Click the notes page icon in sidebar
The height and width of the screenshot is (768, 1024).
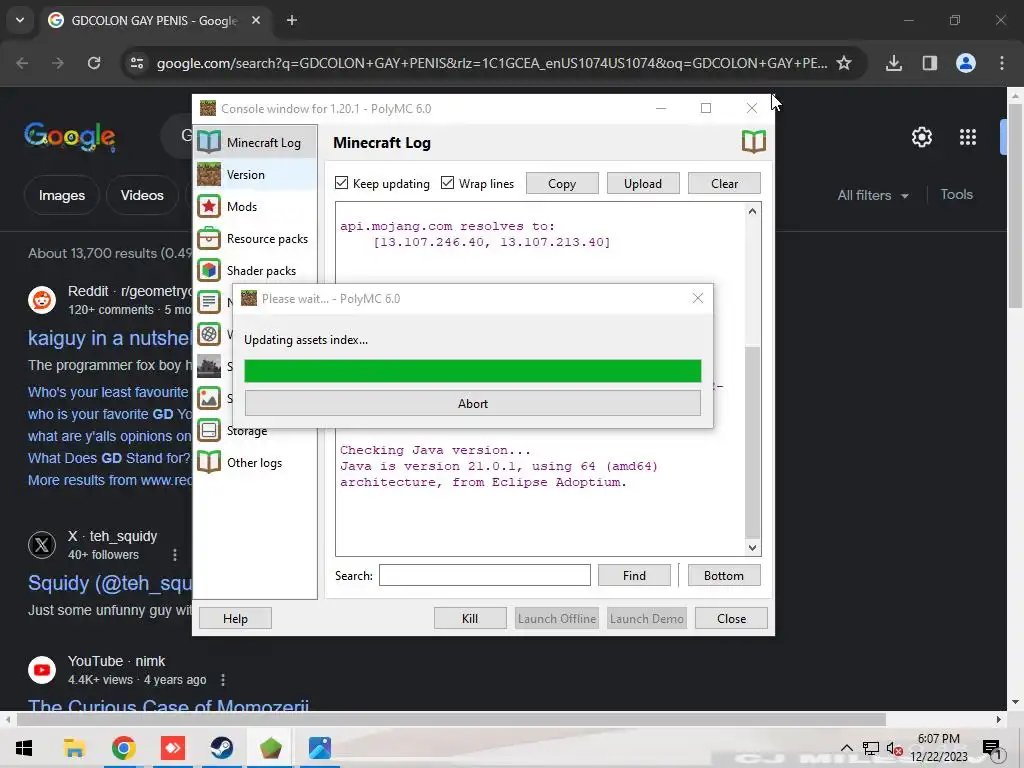[209, 302]
